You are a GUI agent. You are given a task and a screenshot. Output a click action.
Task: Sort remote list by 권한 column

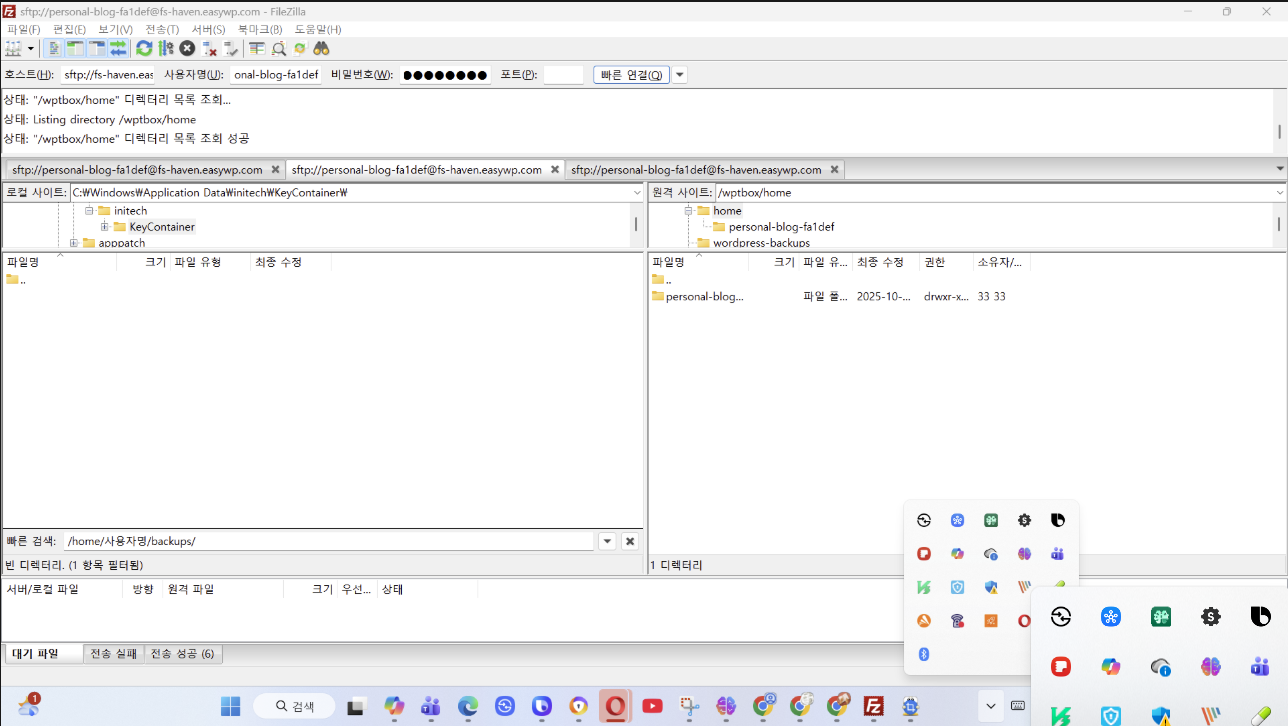point(946,262)
